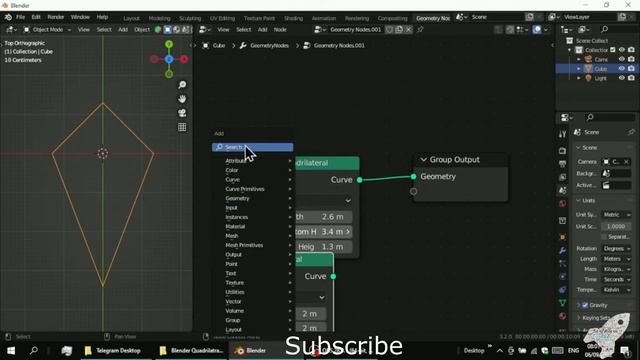Image resolution: width=640 pixels, height=360 pixels.
Task: Unlink the Geometry Nodes.001 node tree
Action: [408, 29]
